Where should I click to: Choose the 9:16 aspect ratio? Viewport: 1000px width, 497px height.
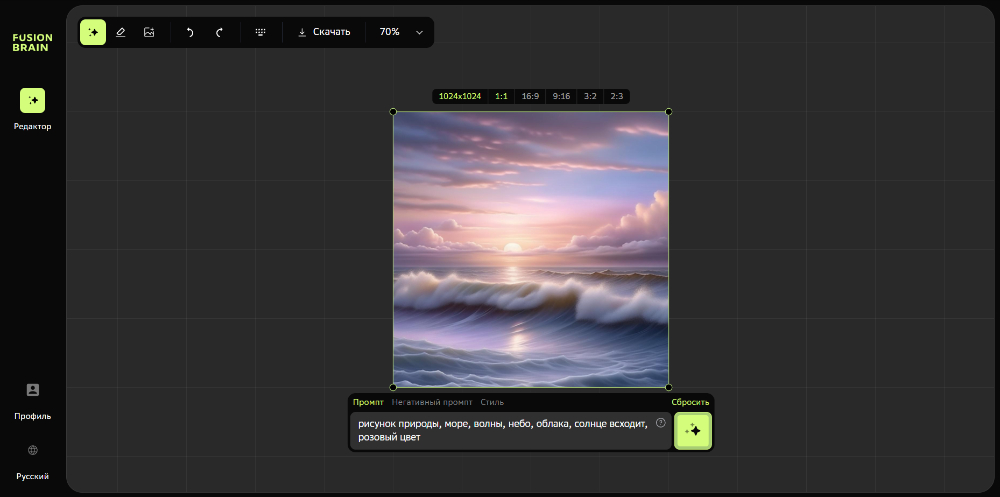(x=561, y=97)
